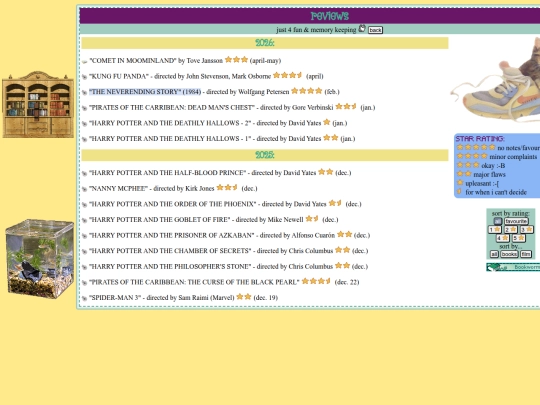Show only film reviews
The width and height of the screenshot is (540, 405).
[x=526, y=254]
